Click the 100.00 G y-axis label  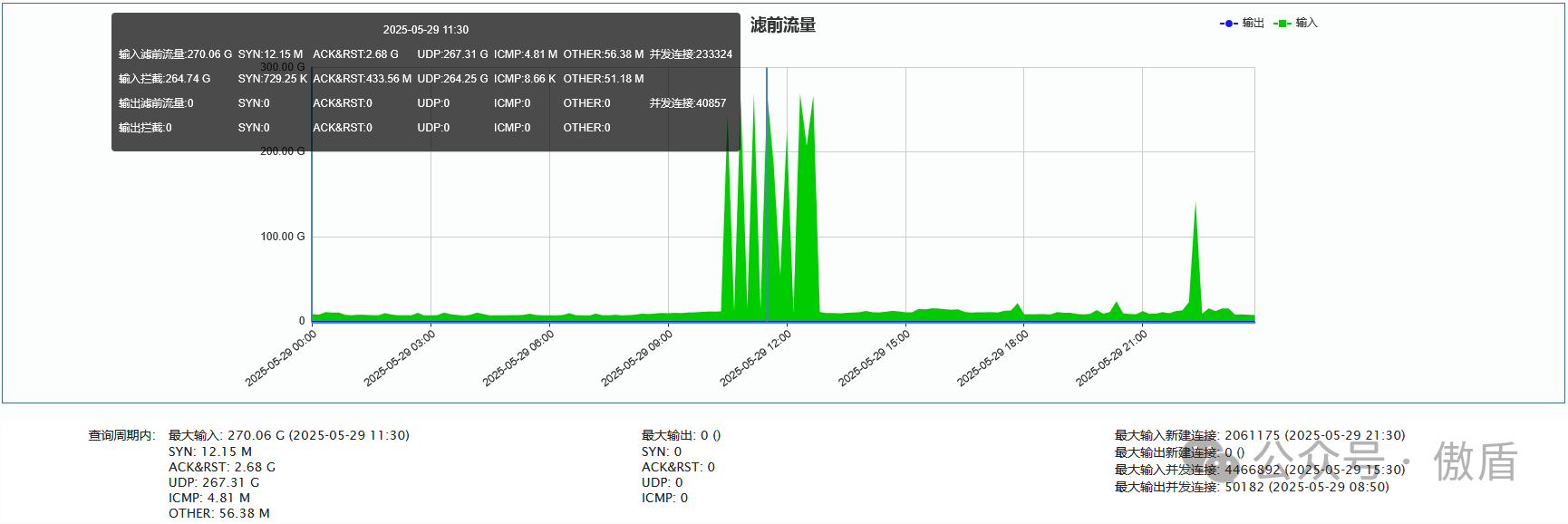click(283, 237)
